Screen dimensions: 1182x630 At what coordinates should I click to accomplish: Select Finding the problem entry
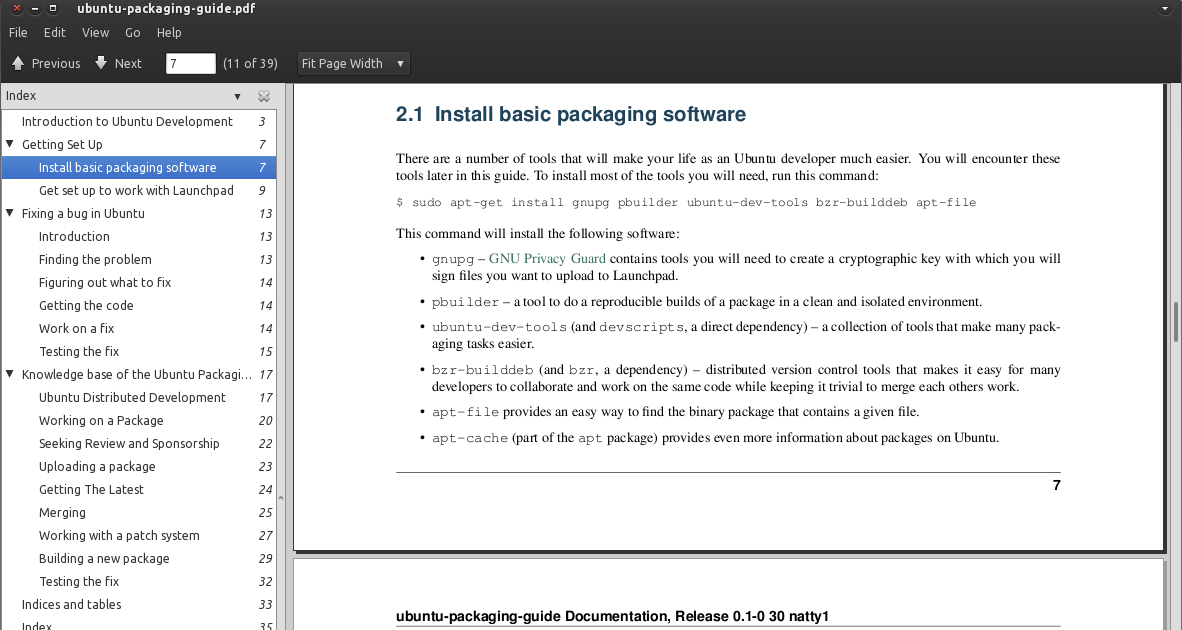tap(139, 259)
